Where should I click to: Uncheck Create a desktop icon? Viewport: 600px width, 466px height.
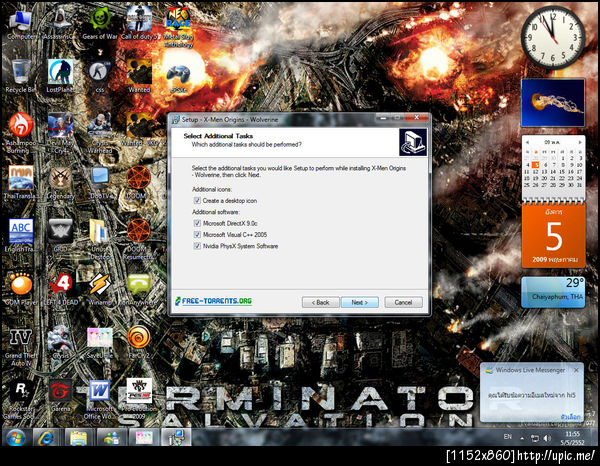(197, 200)
